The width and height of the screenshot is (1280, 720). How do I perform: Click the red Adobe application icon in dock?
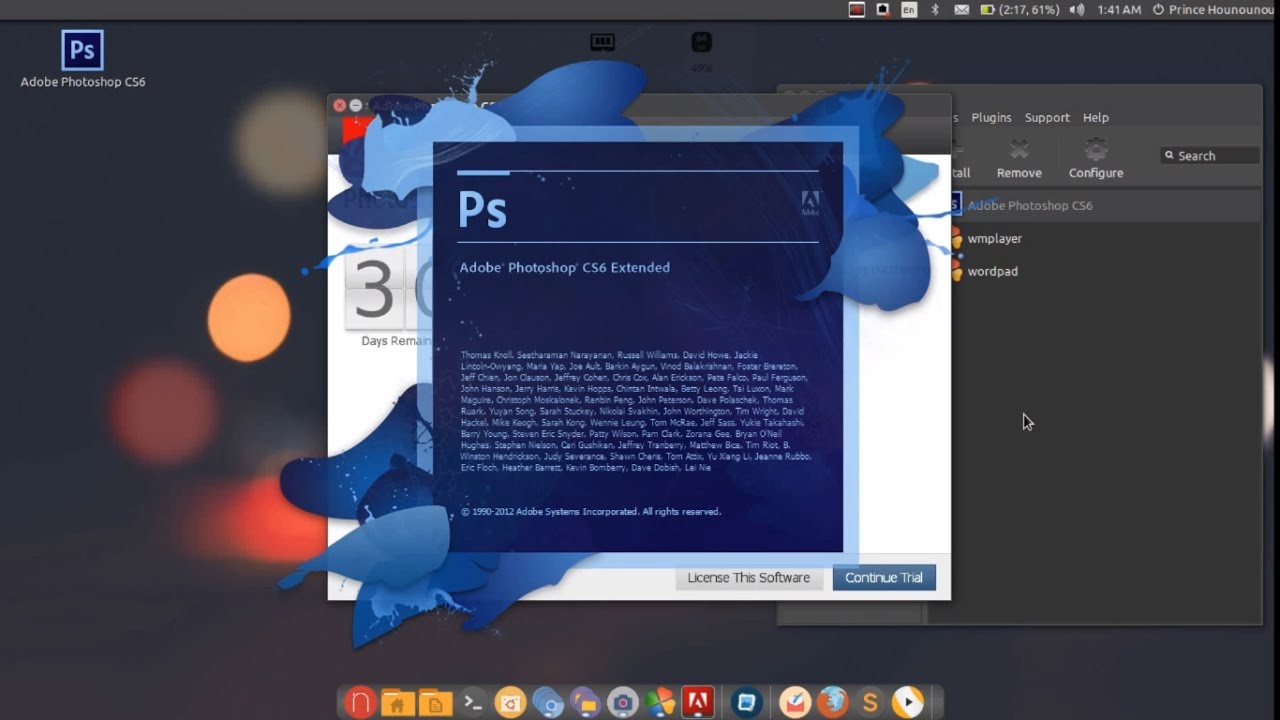698,703
